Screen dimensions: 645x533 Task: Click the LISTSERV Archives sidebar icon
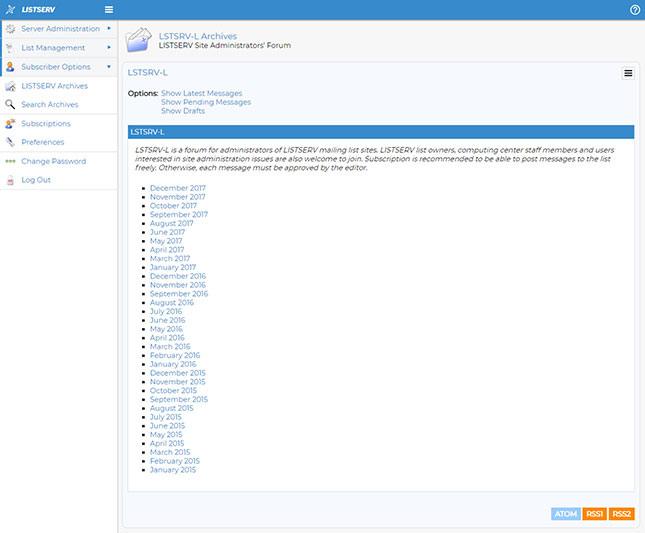10,86
